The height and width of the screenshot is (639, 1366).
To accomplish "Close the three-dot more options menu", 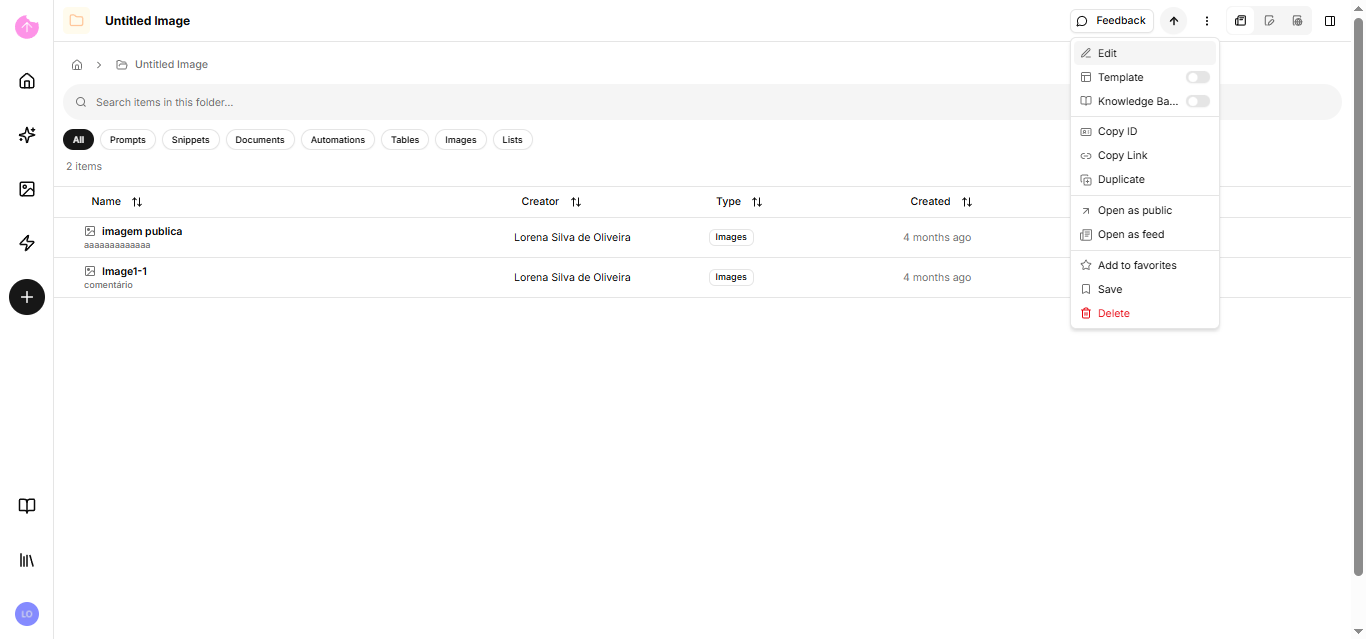I will (x=1207, y=21).
